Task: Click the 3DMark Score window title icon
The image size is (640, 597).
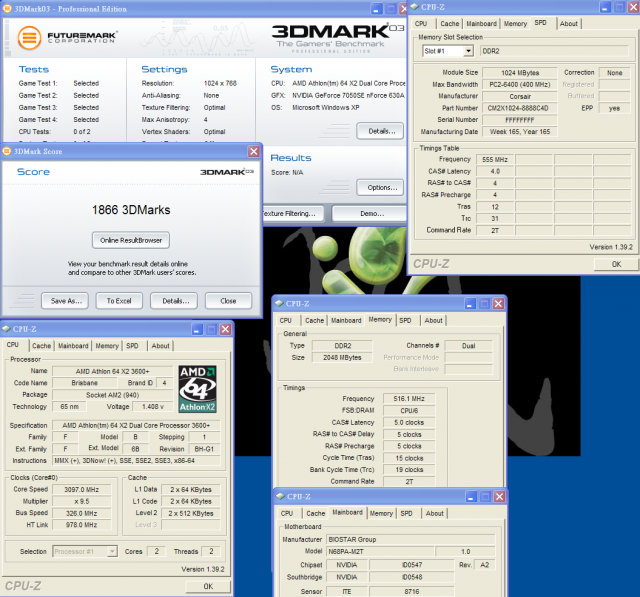Action: tap(7, 151)
